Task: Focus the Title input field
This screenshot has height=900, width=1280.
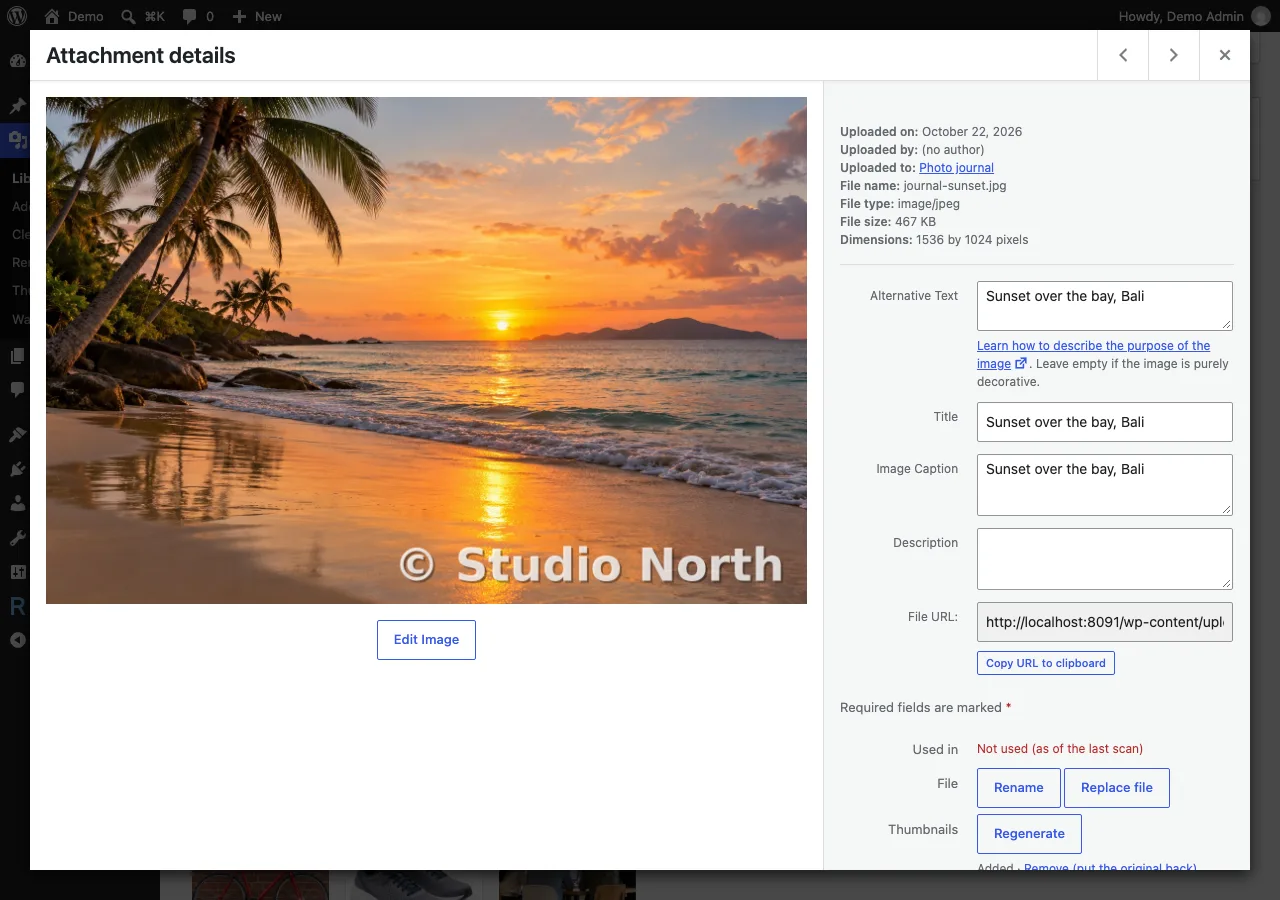Action: coord(1105,422)
